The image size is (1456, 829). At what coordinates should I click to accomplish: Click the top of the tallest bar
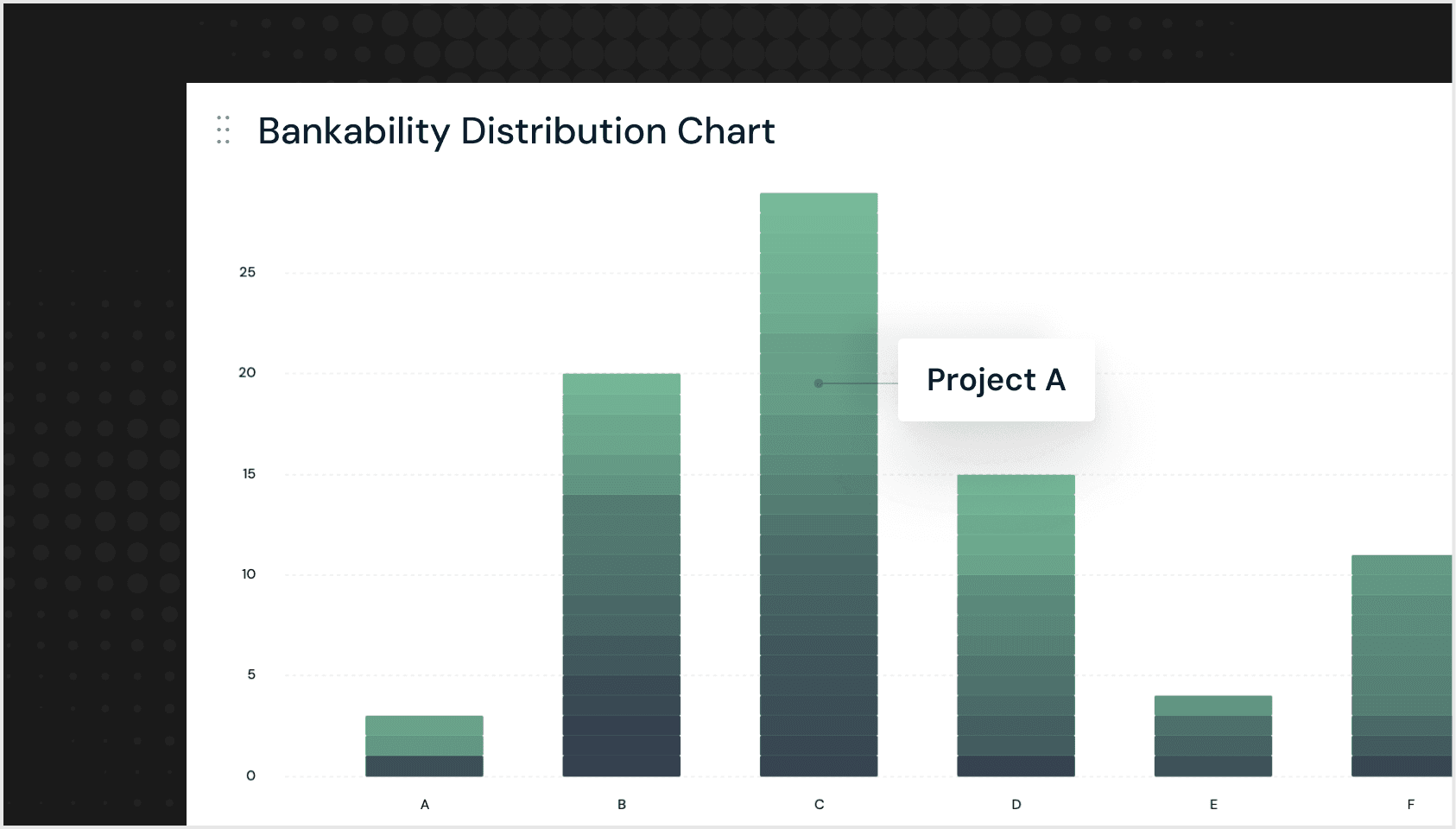[x=819, y=200]
